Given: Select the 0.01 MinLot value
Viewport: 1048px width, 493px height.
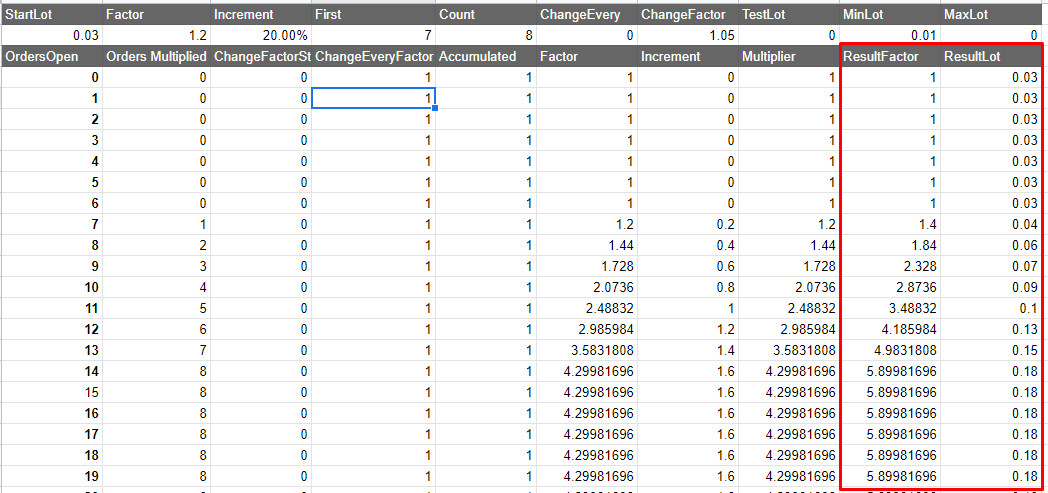Looking at the screenshot, I should click(x=890, y=35).
